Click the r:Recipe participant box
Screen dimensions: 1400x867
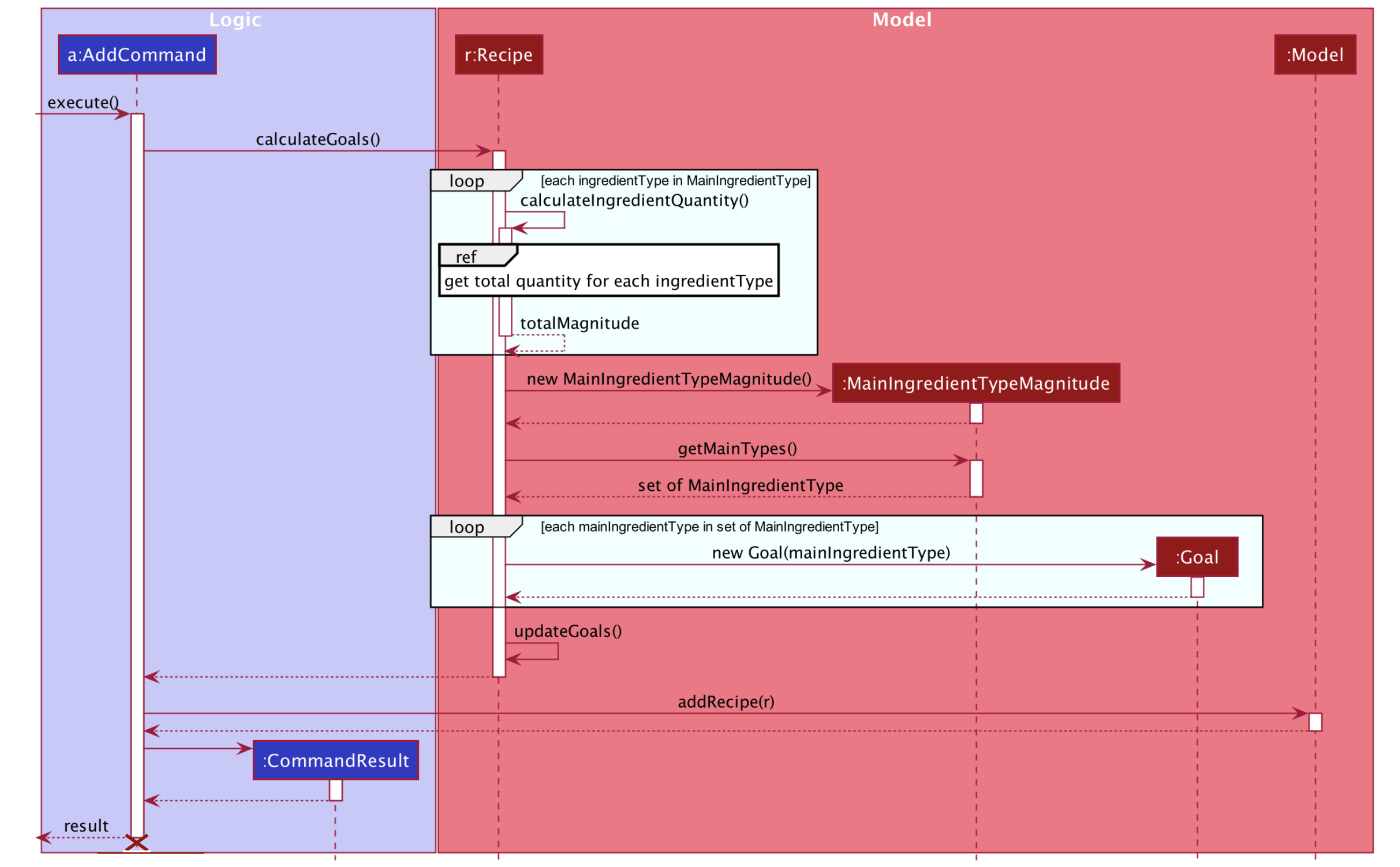click(x=498, y=54)
